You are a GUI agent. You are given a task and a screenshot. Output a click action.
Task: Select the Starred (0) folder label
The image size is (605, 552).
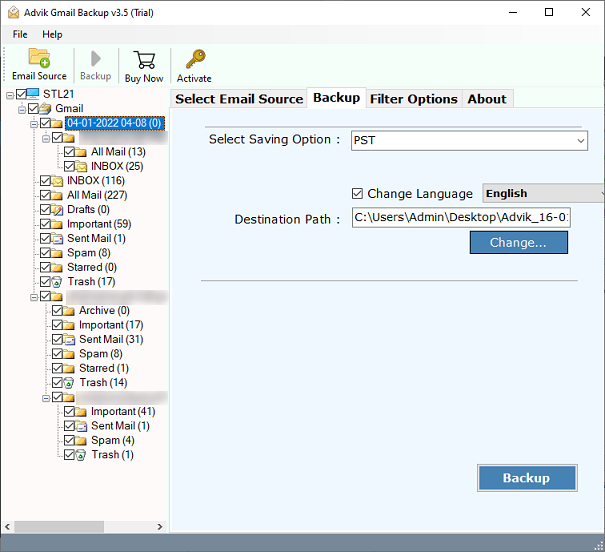[x=92, y=267]
